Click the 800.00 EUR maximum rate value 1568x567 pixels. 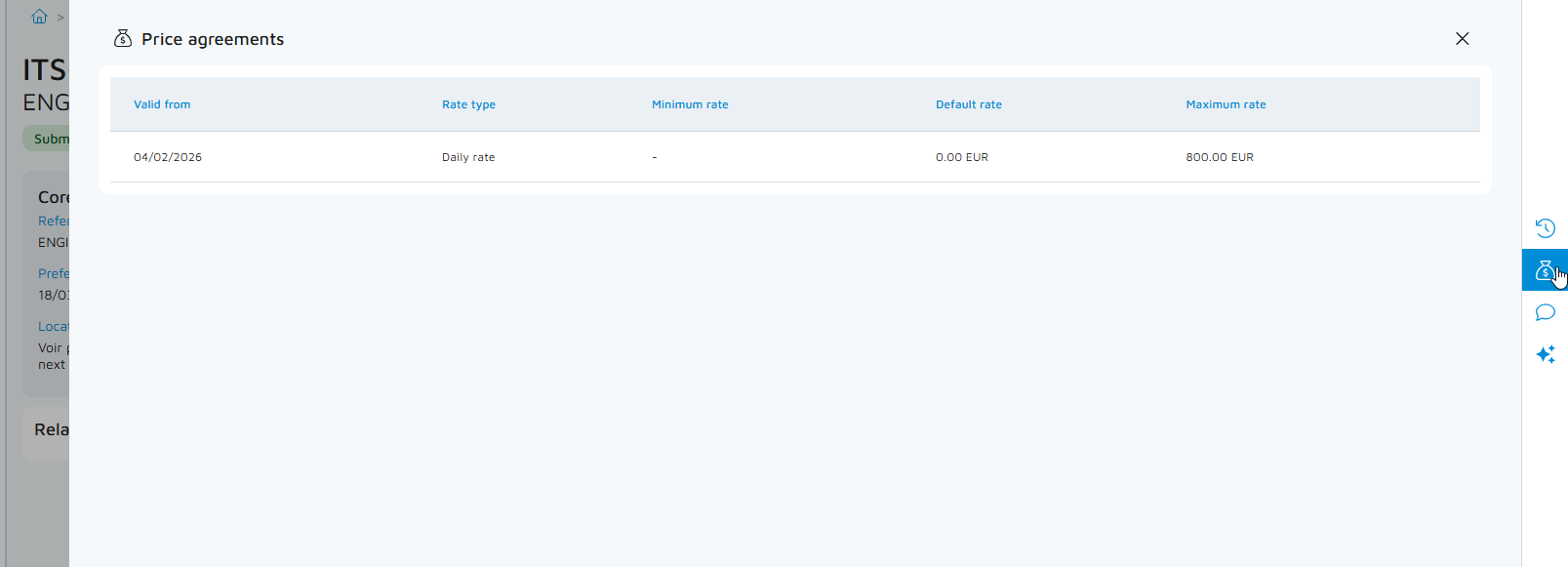point(1220,157)
